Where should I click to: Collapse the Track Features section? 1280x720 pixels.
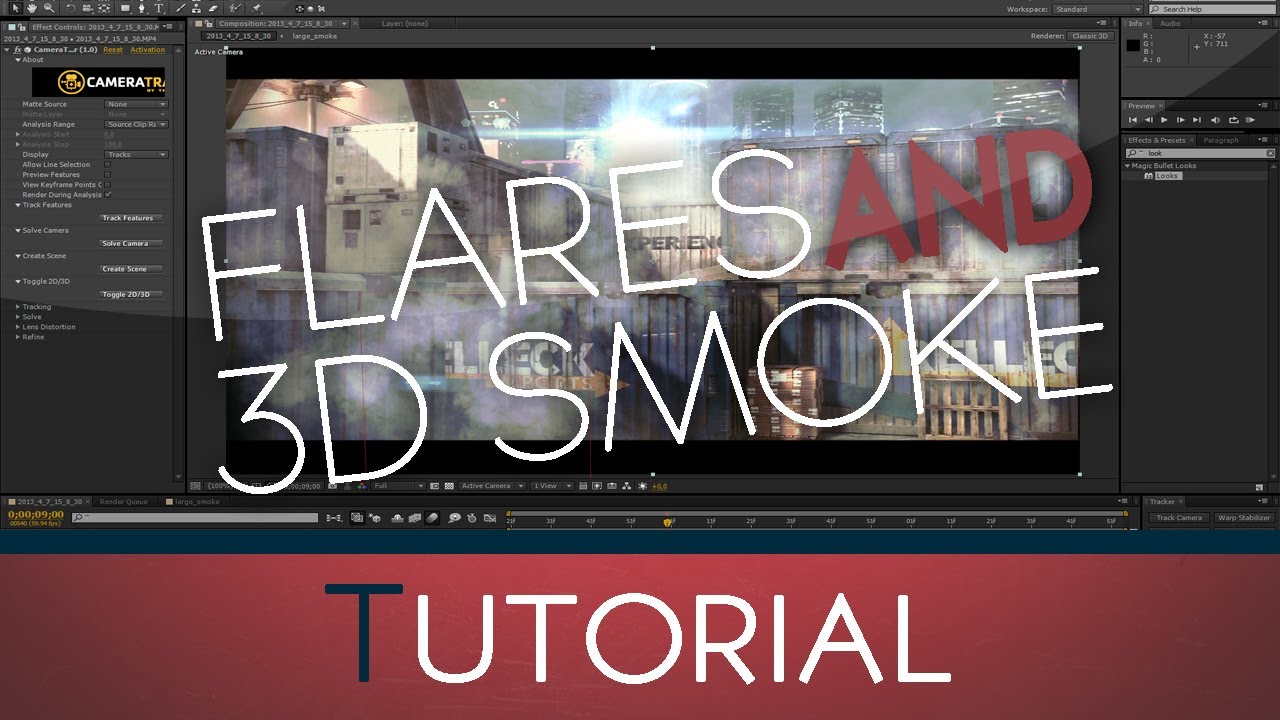pos(18,204)
